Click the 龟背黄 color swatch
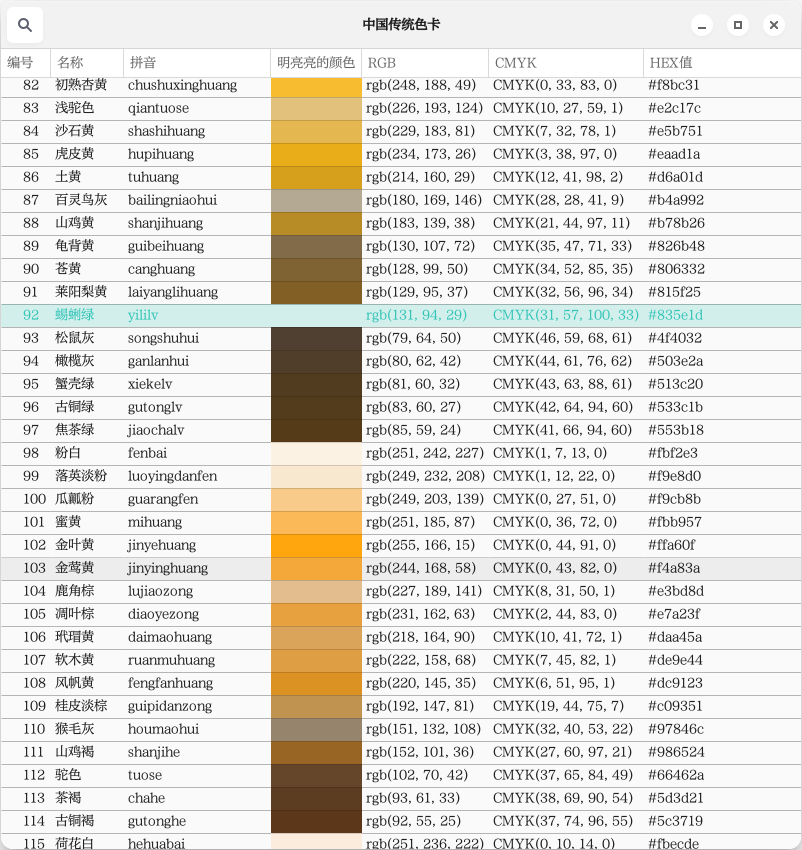Viewport: 802px width, 850px height. (x=316, y=247)
